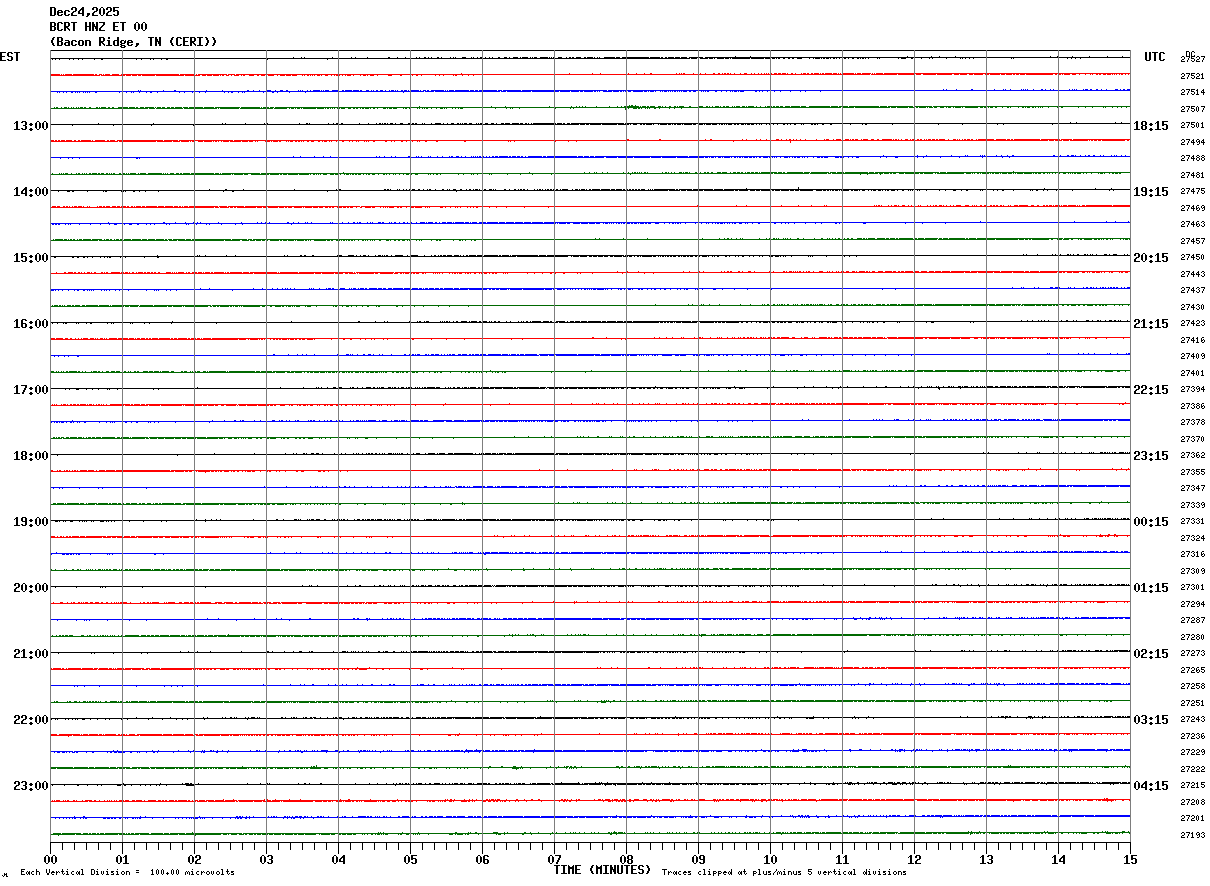The width and height of the screenshot is (1210, 886).
Task: Click the DC offset value '27201'
Action: tap(1192, 818)
